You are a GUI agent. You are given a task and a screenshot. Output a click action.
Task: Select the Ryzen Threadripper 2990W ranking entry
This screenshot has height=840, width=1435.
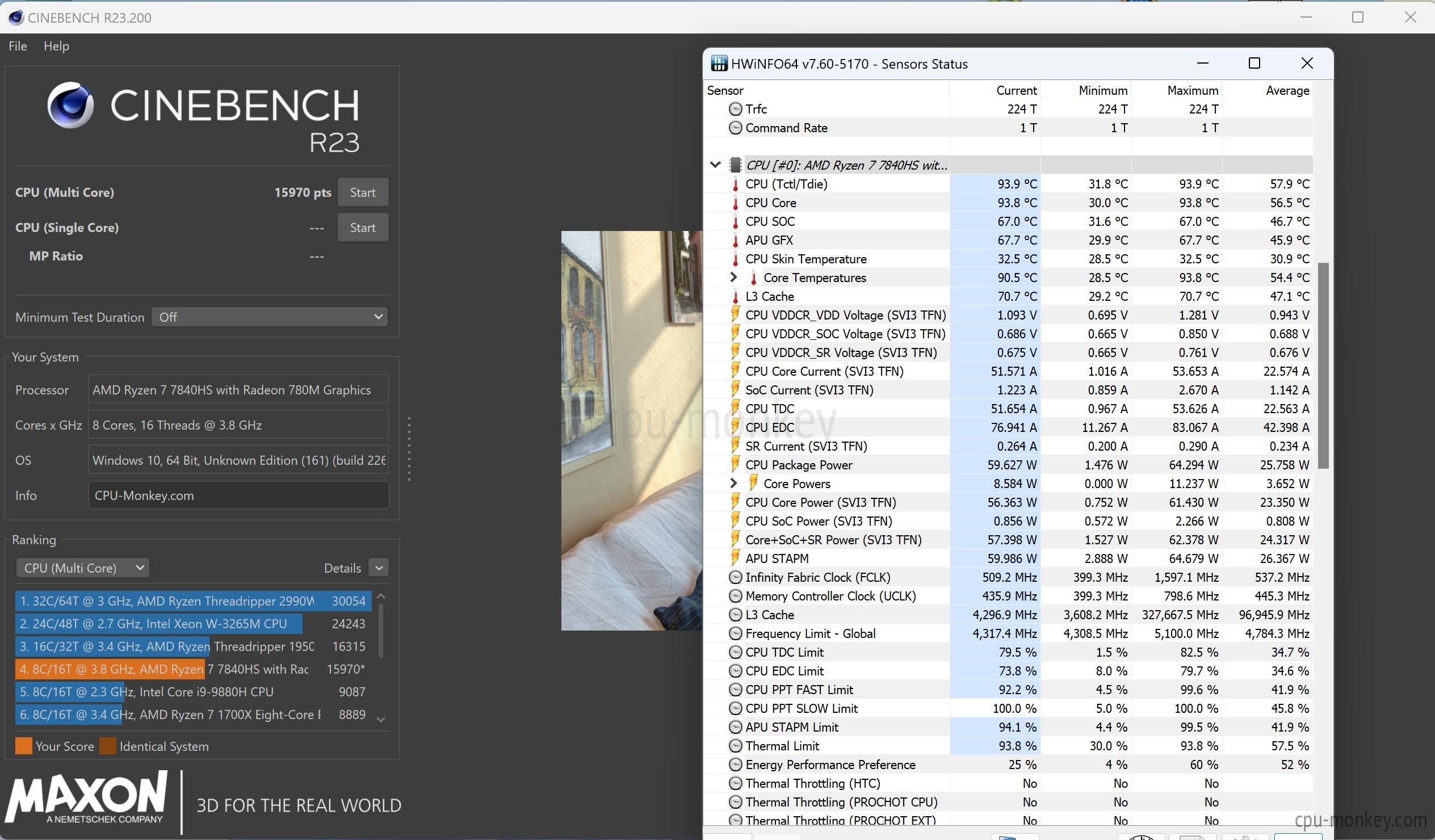pyautogui.click(x=194, y=602)
